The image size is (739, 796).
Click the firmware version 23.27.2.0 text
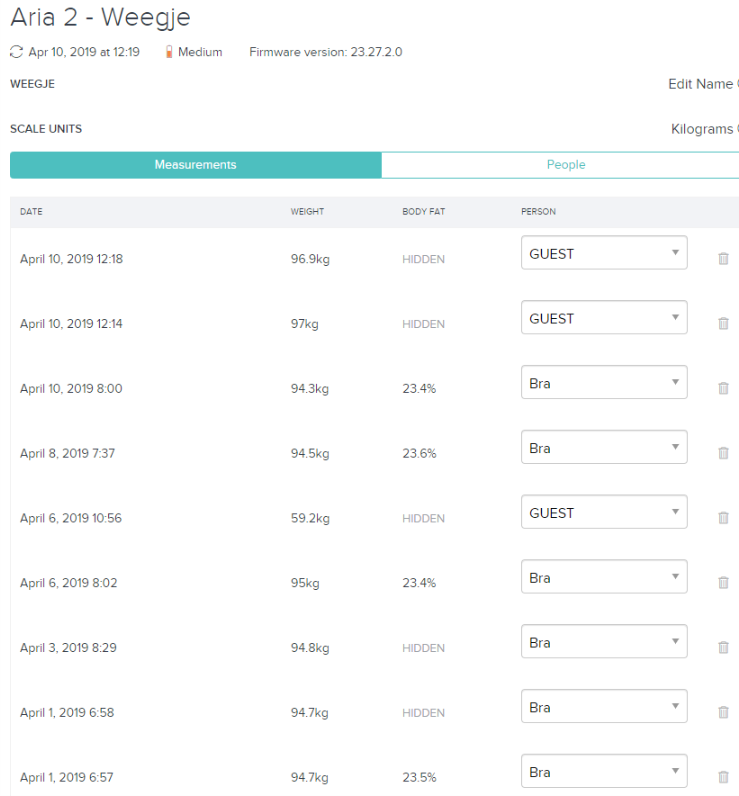[325, 52]
